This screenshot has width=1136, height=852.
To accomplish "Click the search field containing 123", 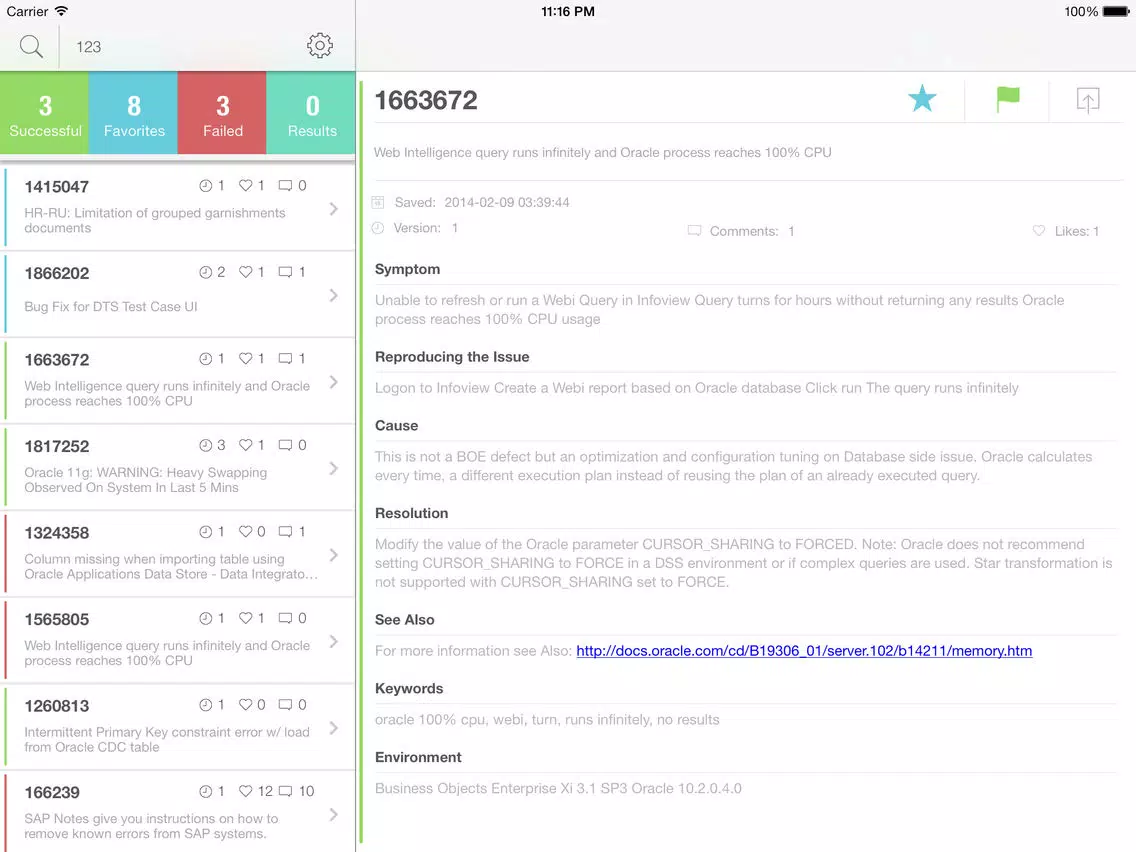I will pyautogui.click(x=181, y=46).
